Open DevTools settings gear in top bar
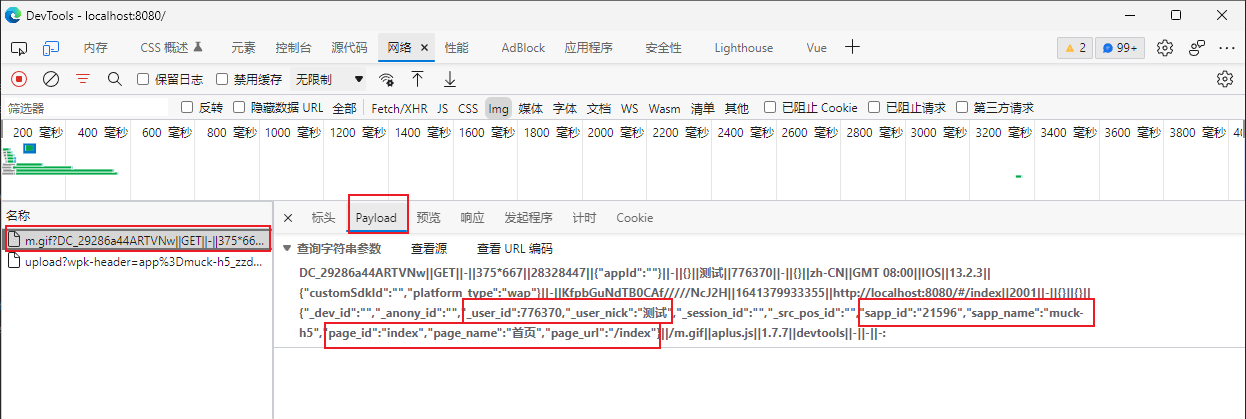The width and height of the screenshot is (1246, 419). coord(1165,48)
